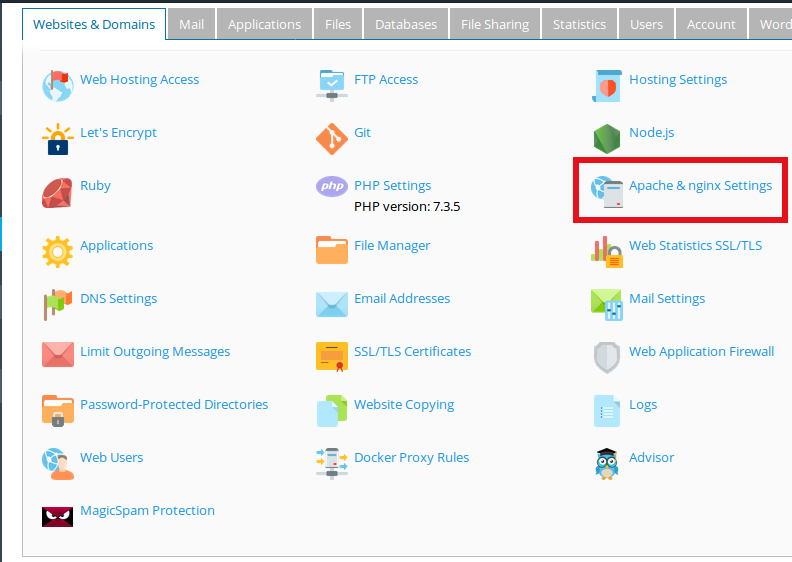Click the SSL/TLS Certificates icon
792x562 pixels.
pos(332,357)
